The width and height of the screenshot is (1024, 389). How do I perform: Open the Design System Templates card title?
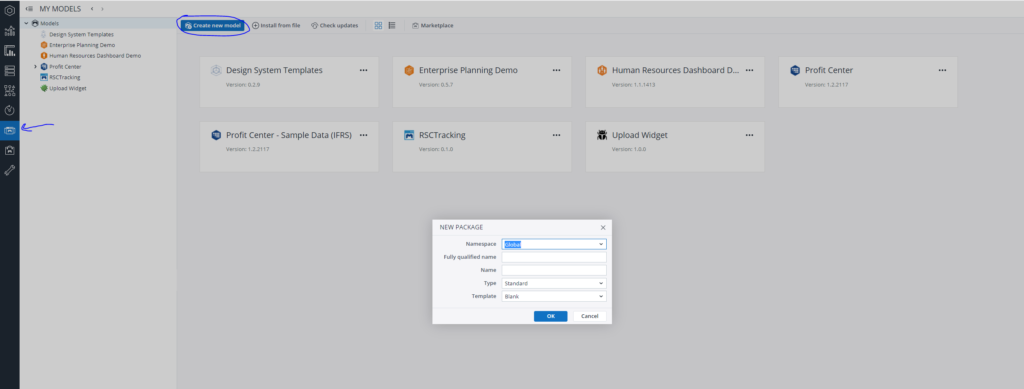click(274, 70)
